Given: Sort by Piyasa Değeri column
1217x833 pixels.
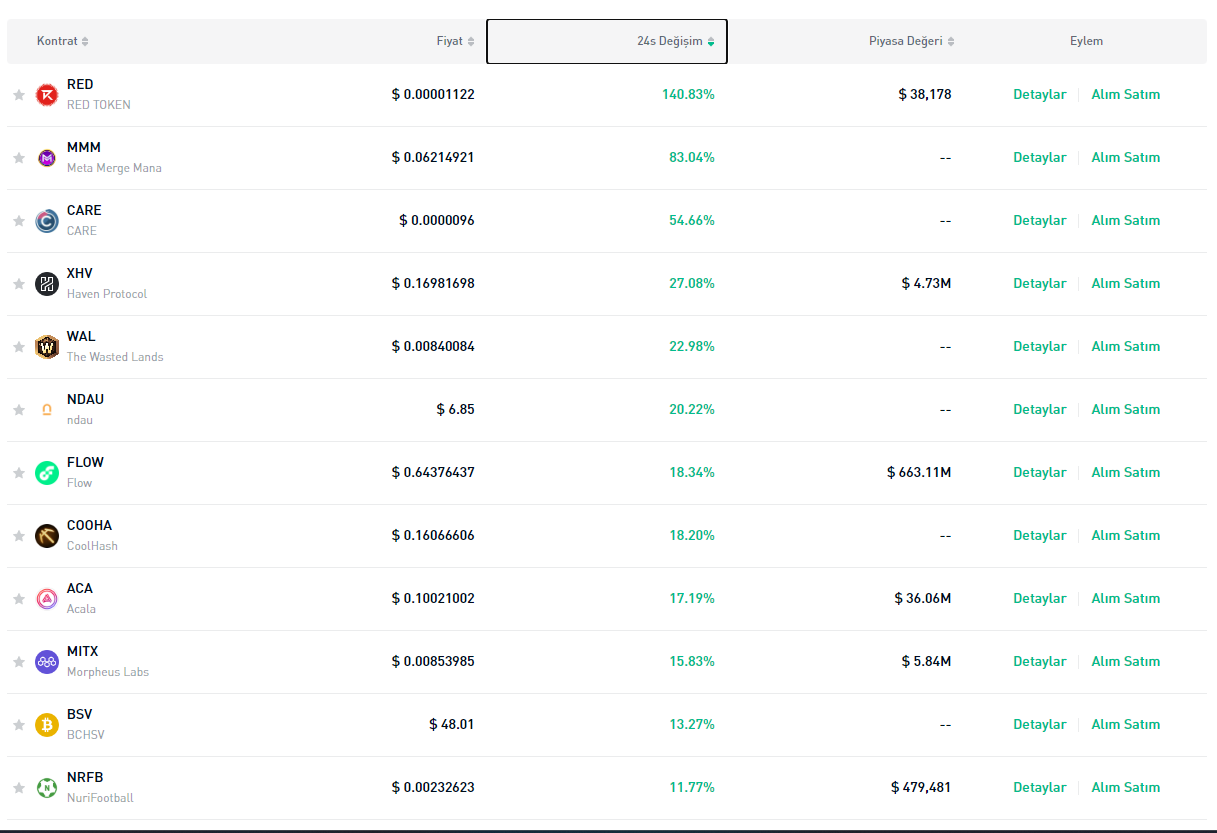Looking at the screenshot, I should [x=950, y=42].
